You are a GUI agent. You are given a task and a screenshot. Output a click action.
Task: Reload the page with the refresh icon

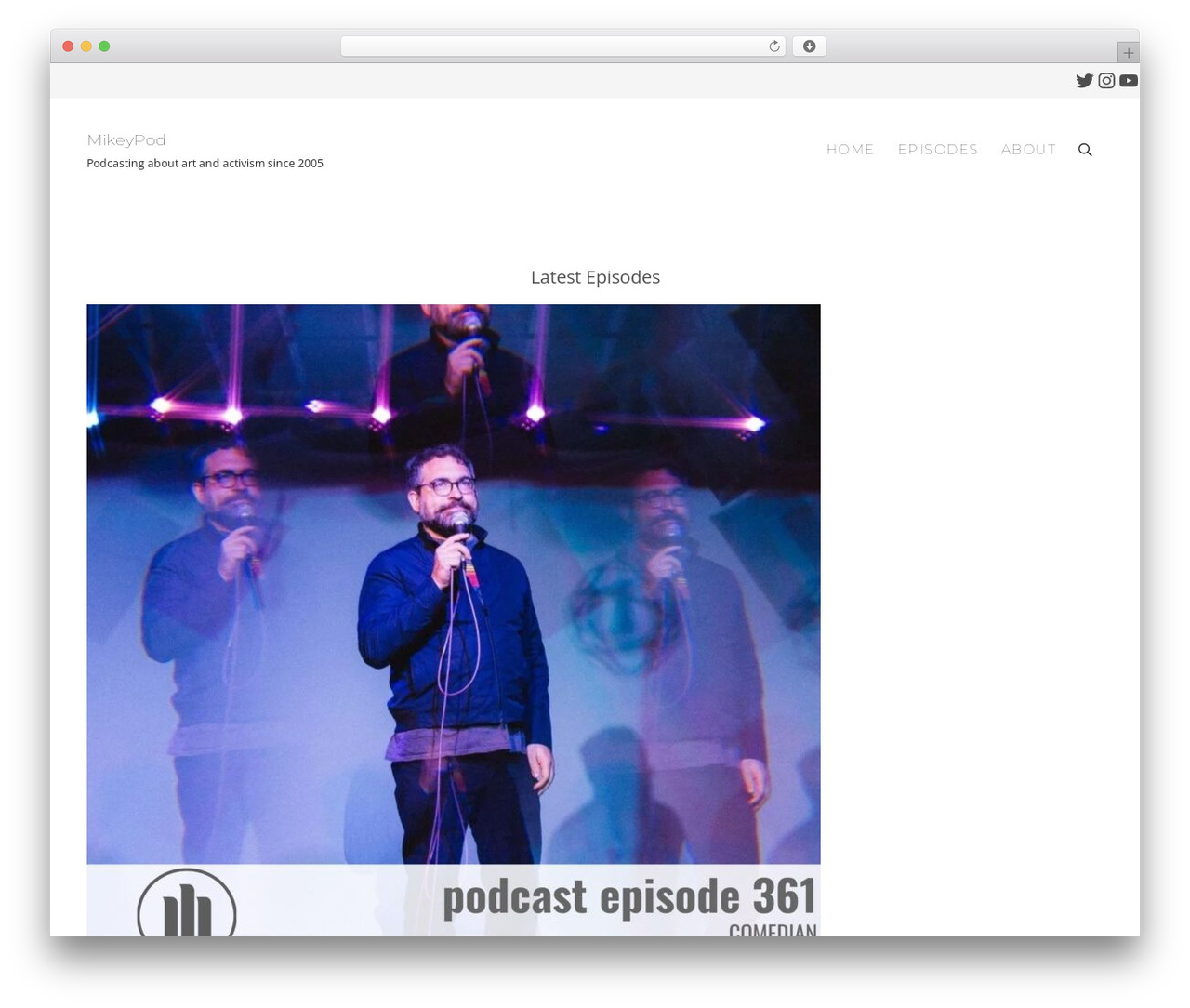774,46
